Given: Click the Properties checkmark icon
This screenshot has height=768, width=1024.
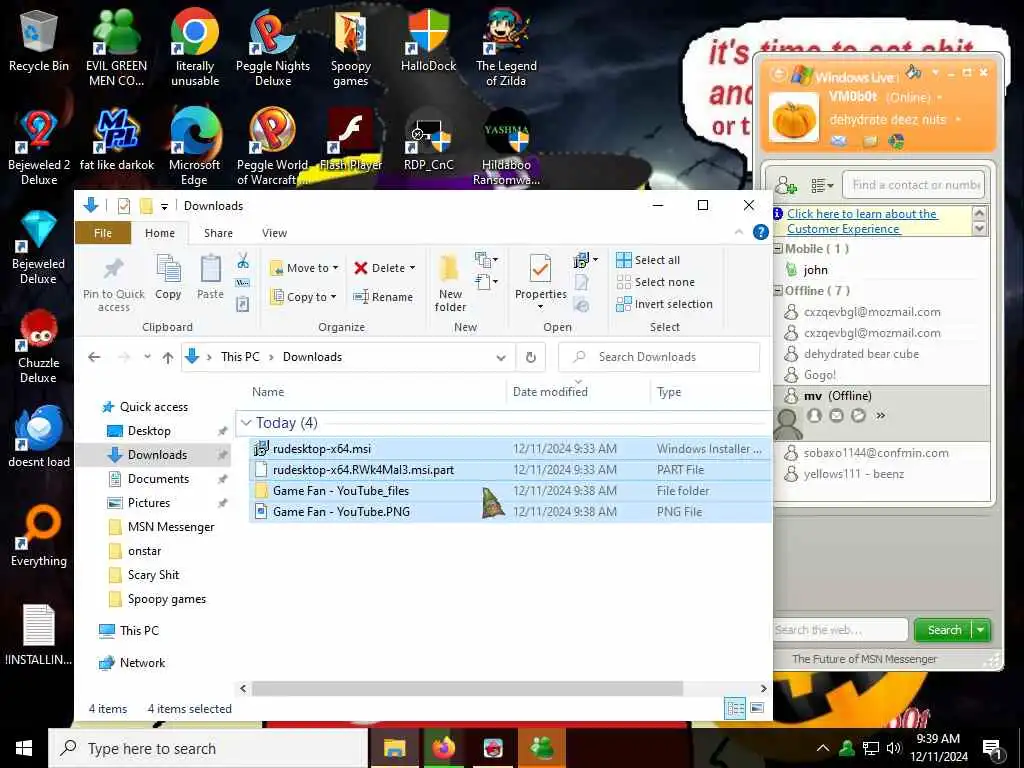Looking at the screenshot, I should point(541,270).
